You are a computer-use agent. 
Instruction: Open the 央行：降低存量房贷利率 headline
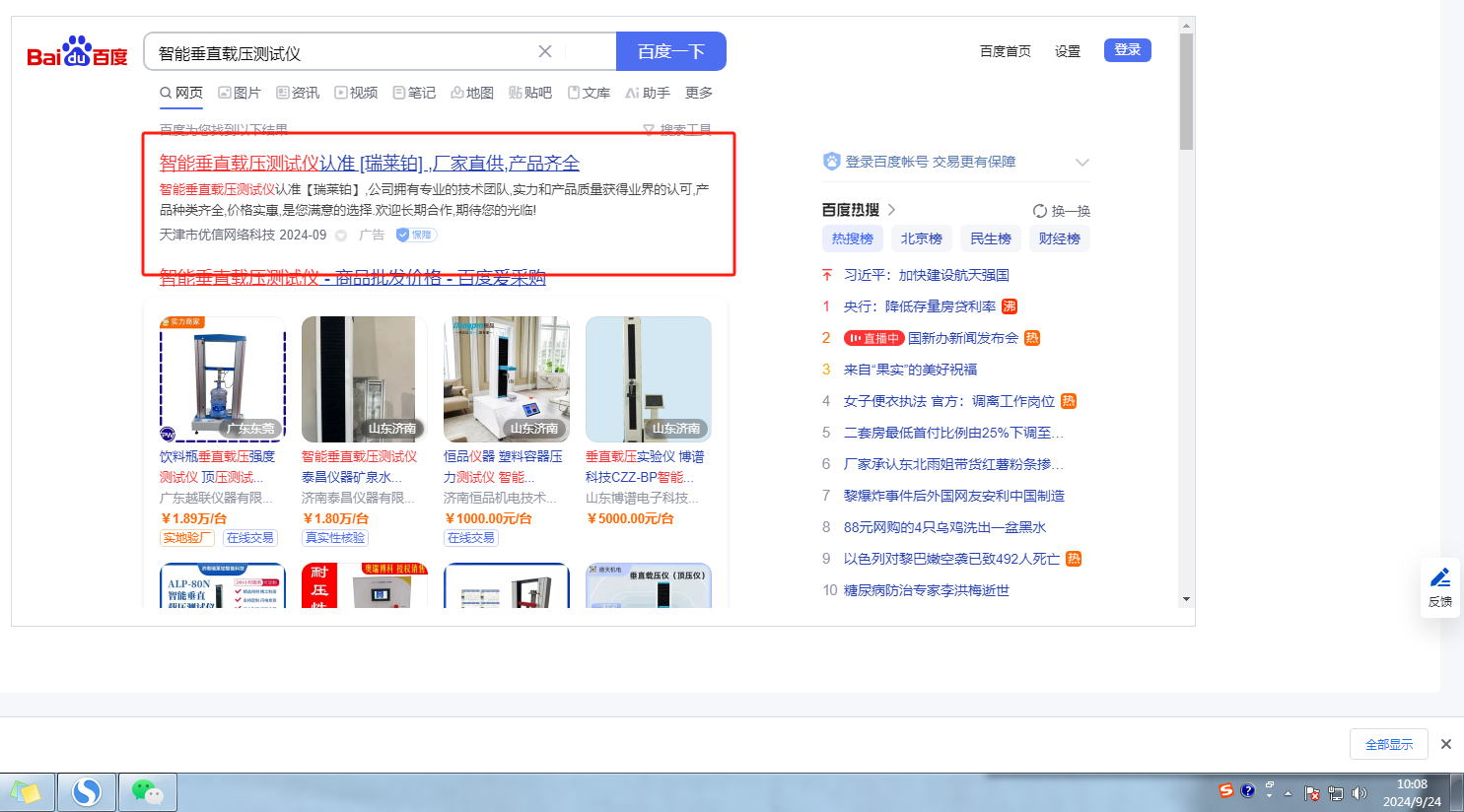coord(920,306)
